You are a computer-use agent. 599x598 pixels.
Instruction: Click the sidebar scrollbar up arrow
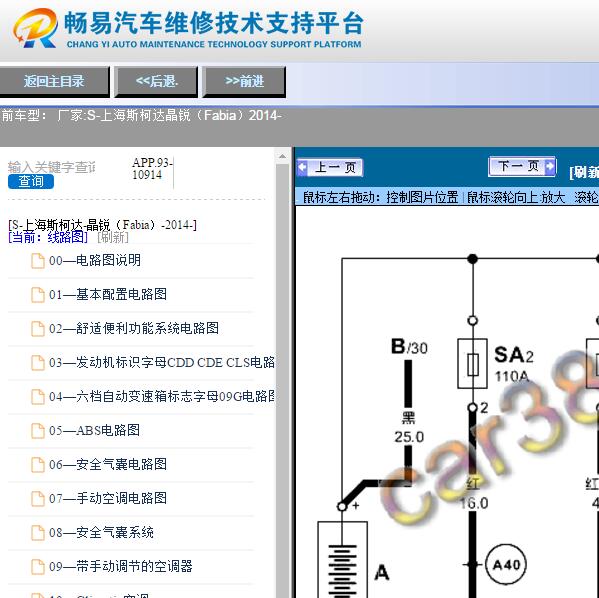(x=282, y=156)
